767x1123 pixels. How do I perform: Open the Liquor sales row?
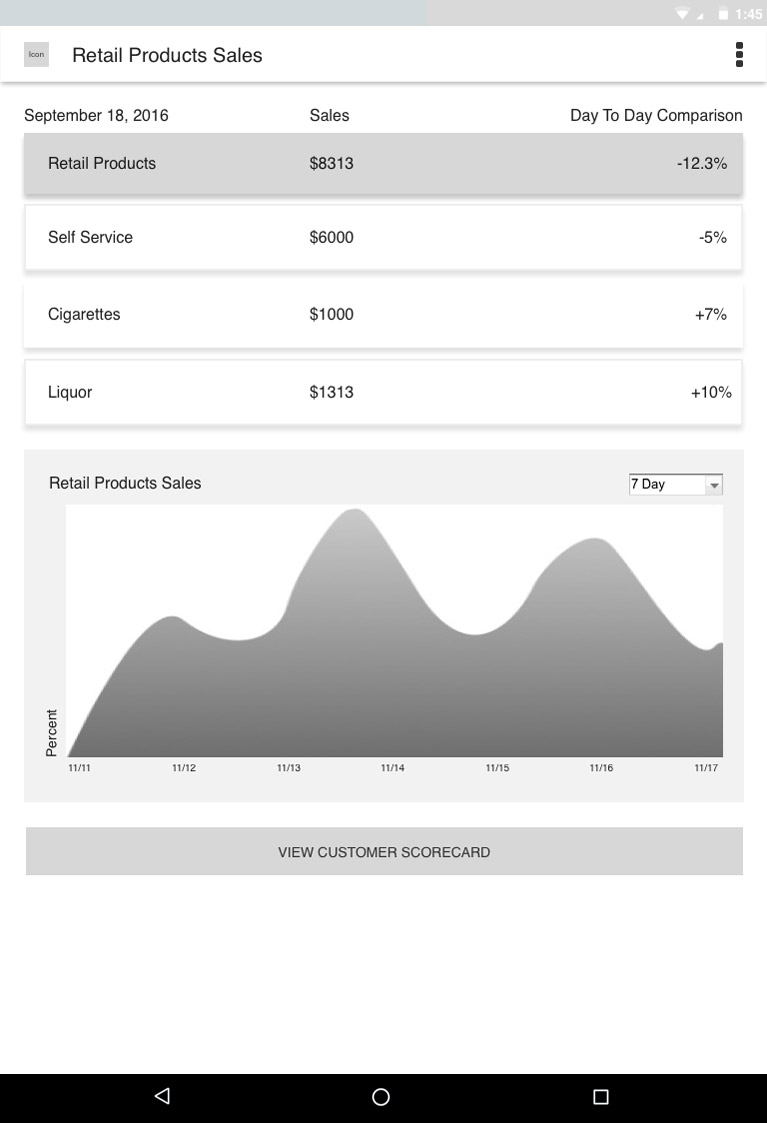[383, 392]
